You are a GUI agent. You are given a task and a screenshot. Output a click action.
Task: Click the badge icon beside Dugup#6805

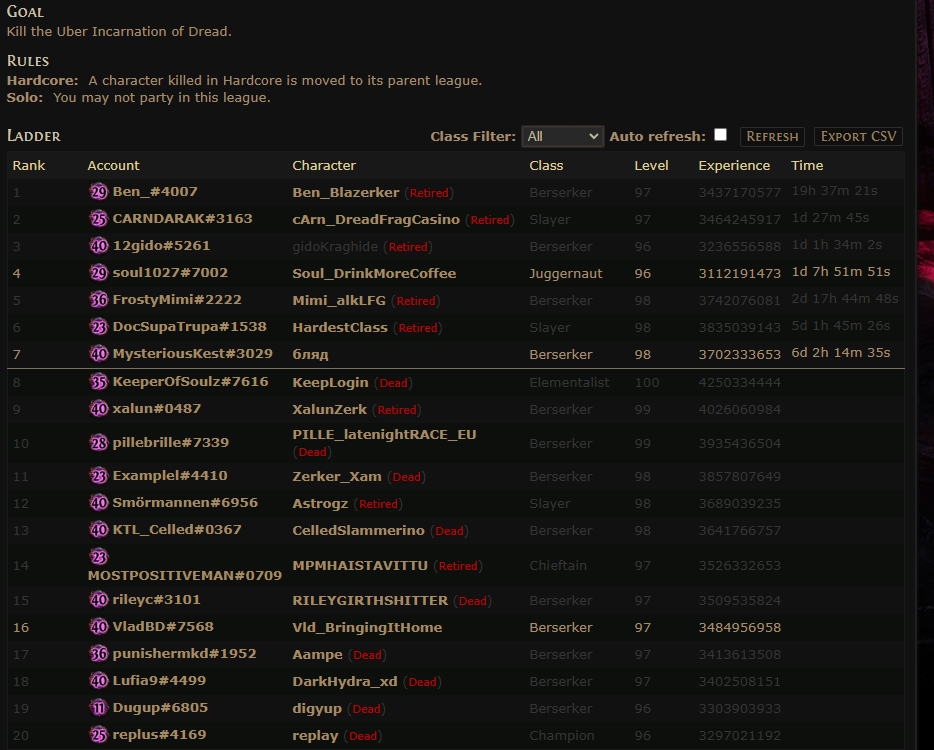[x=98, y=708]
